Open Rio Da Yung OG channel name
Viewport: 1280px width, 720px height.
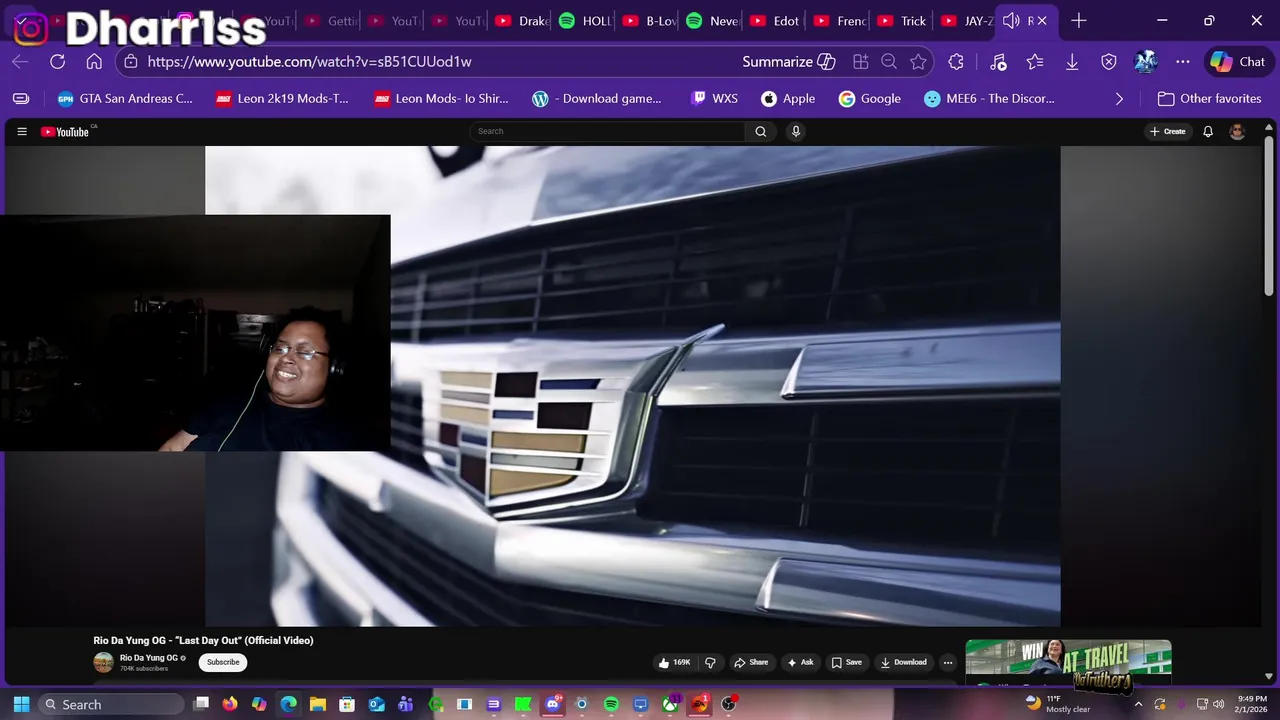149,658
